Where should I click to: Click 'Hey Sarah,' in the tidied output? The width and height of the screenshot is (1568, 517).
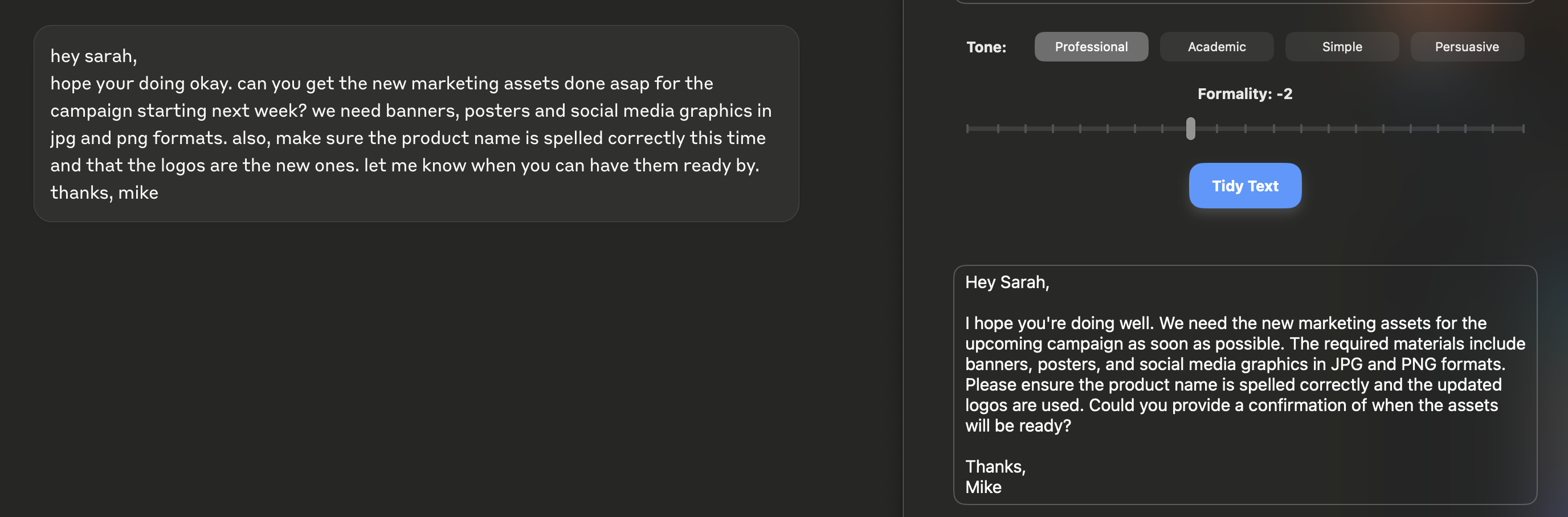1007,282
